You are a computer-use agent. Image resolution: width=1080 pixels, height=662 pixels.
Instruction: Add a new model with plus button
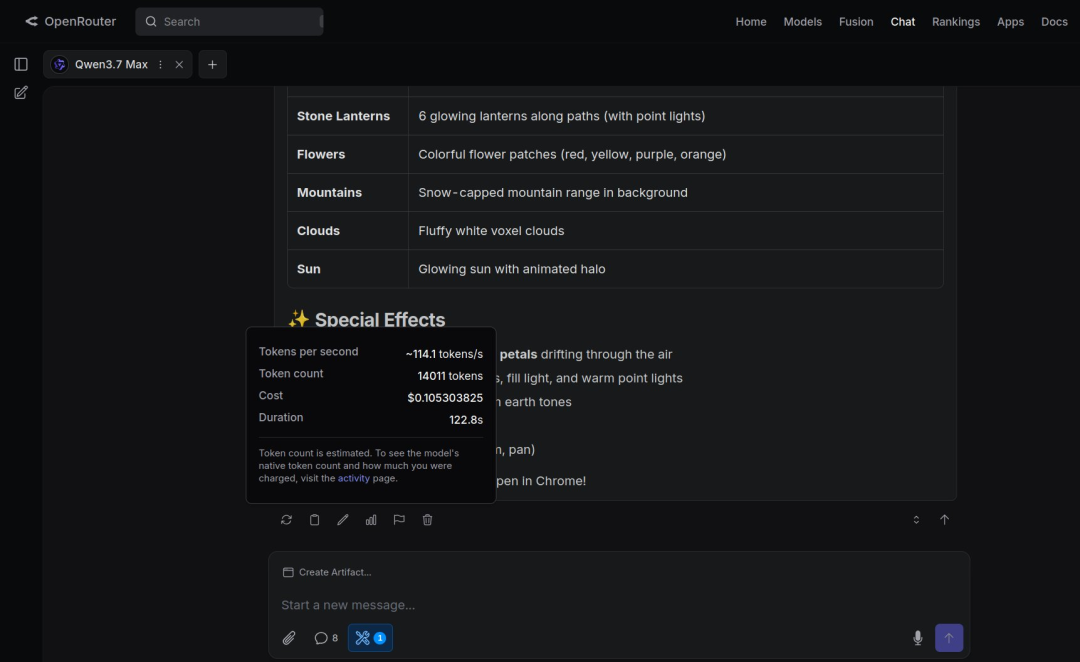(212, 64)
